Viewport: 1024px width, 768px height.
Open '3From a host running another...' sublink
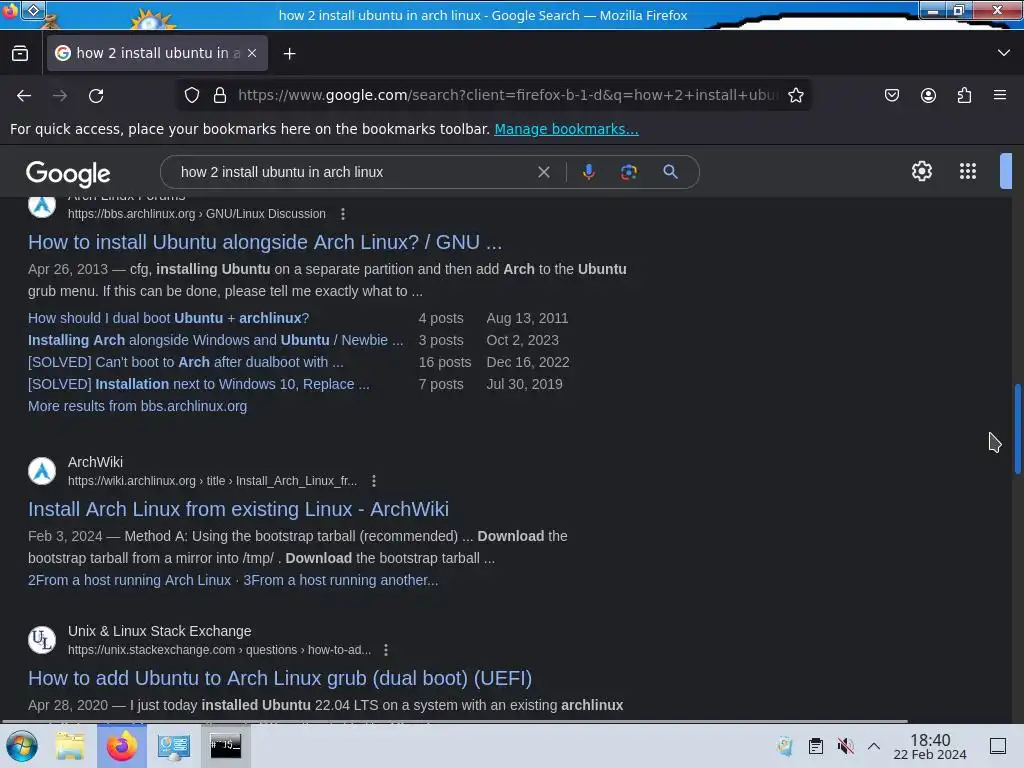[x=340, y=580]
